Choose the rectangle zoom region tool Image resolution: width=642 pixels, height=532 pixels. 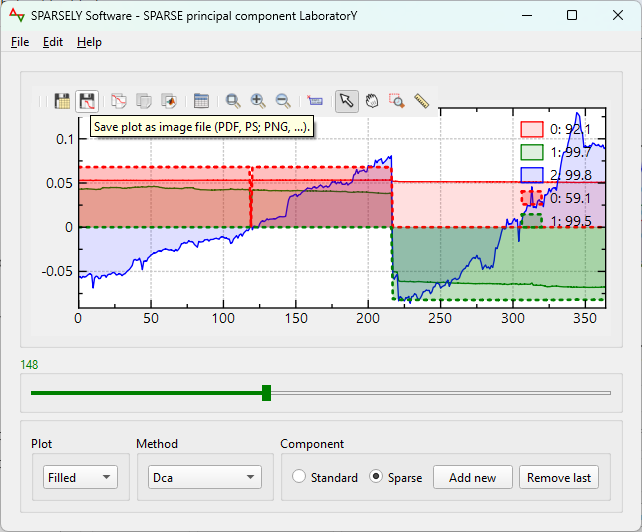coord(397,101)
